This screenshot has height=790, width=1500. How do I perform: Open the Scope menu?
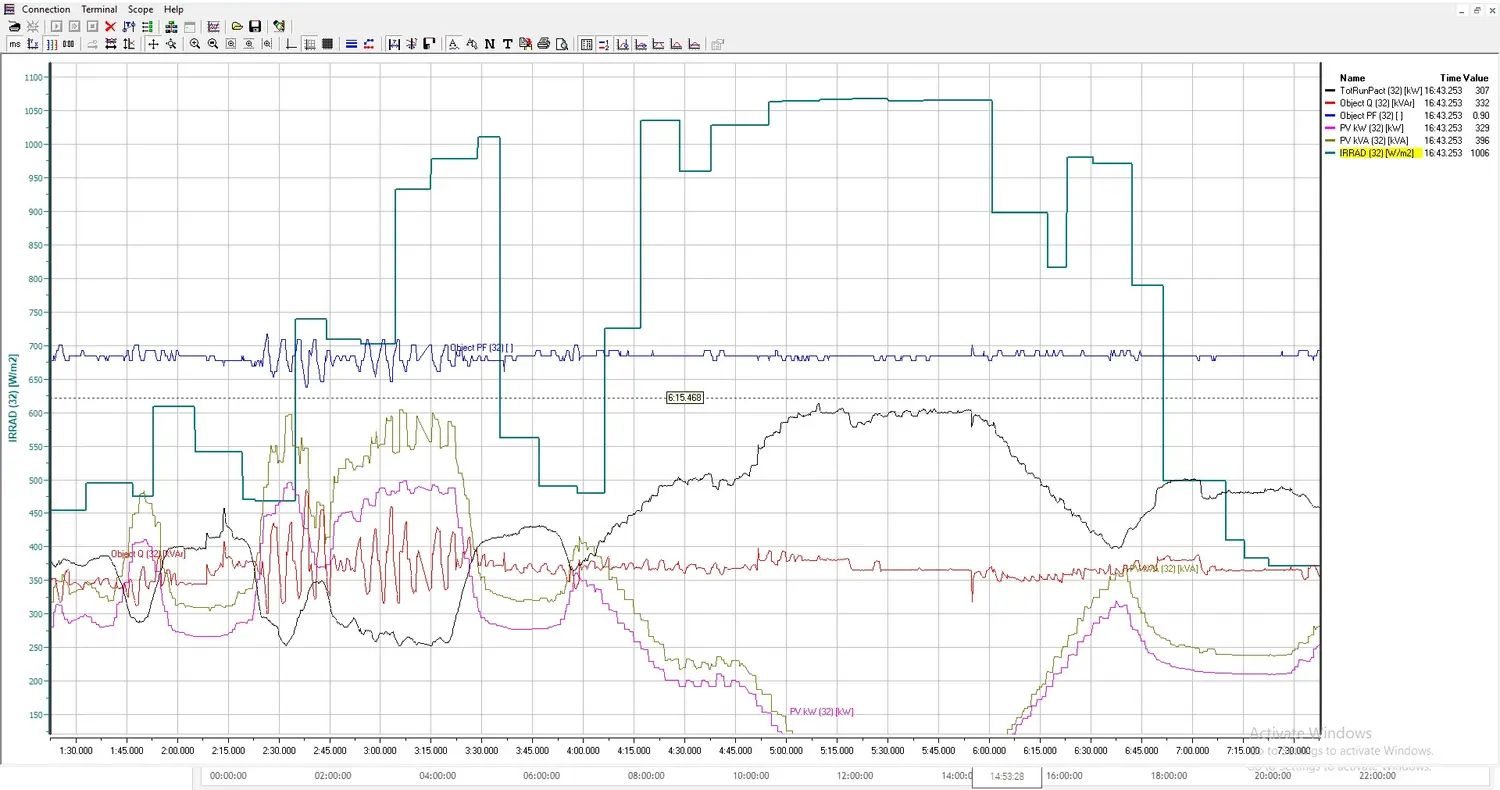click(x=140, y=9)
